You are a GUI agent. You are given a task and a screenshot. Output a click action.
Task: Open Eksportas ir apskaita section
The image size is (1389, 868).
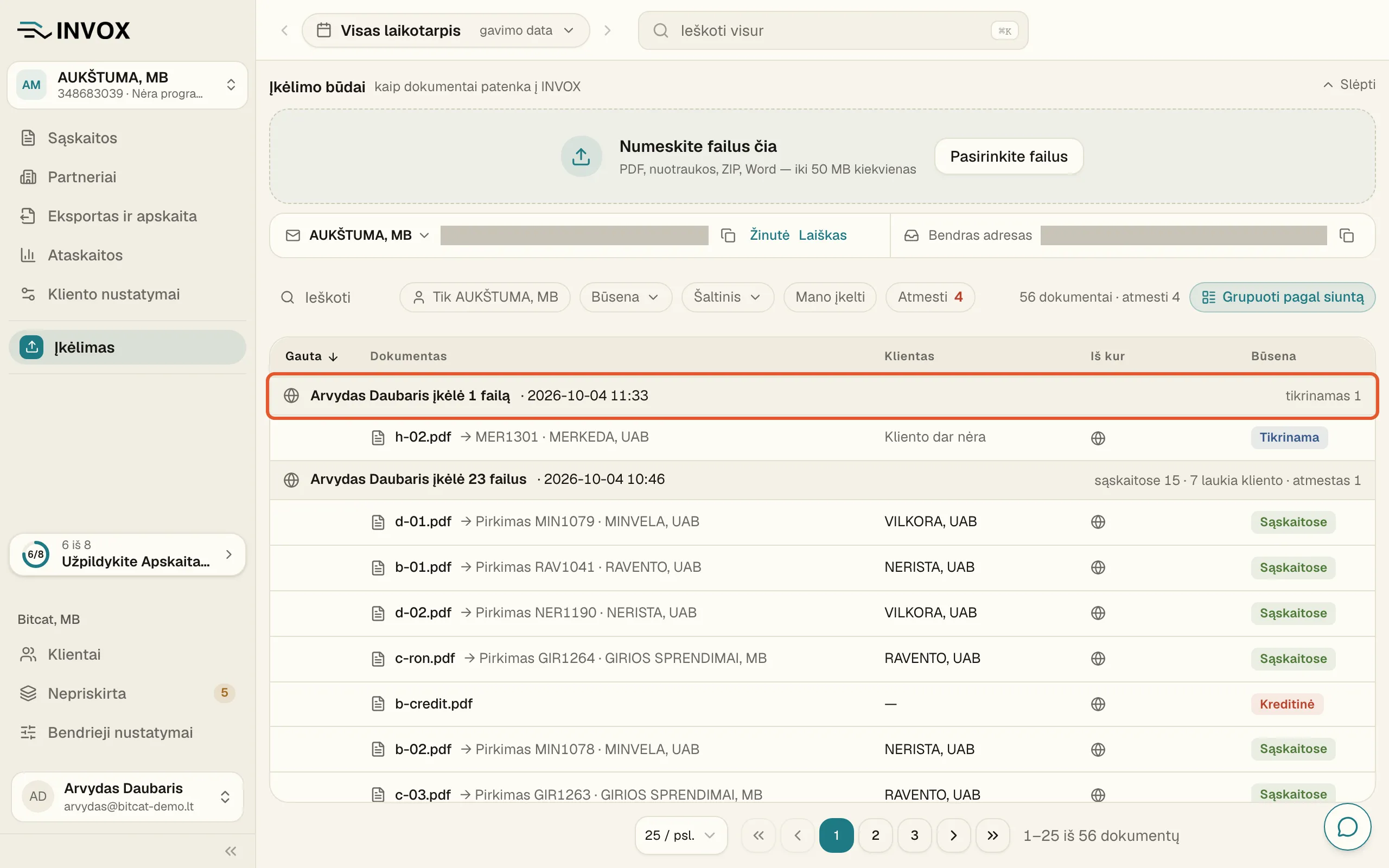coord(128,216)
